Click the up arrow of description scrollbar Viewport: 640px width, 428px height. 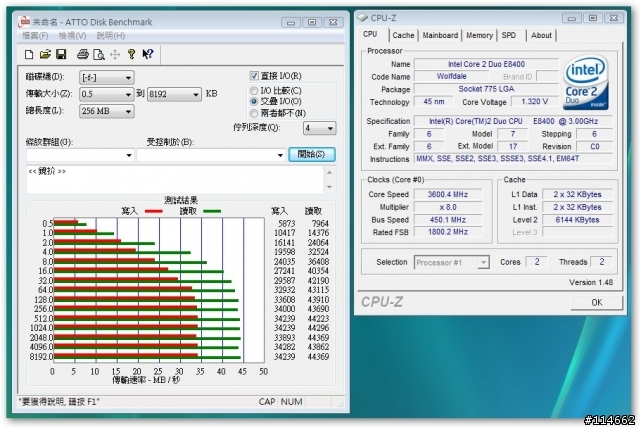coord(329,173)
